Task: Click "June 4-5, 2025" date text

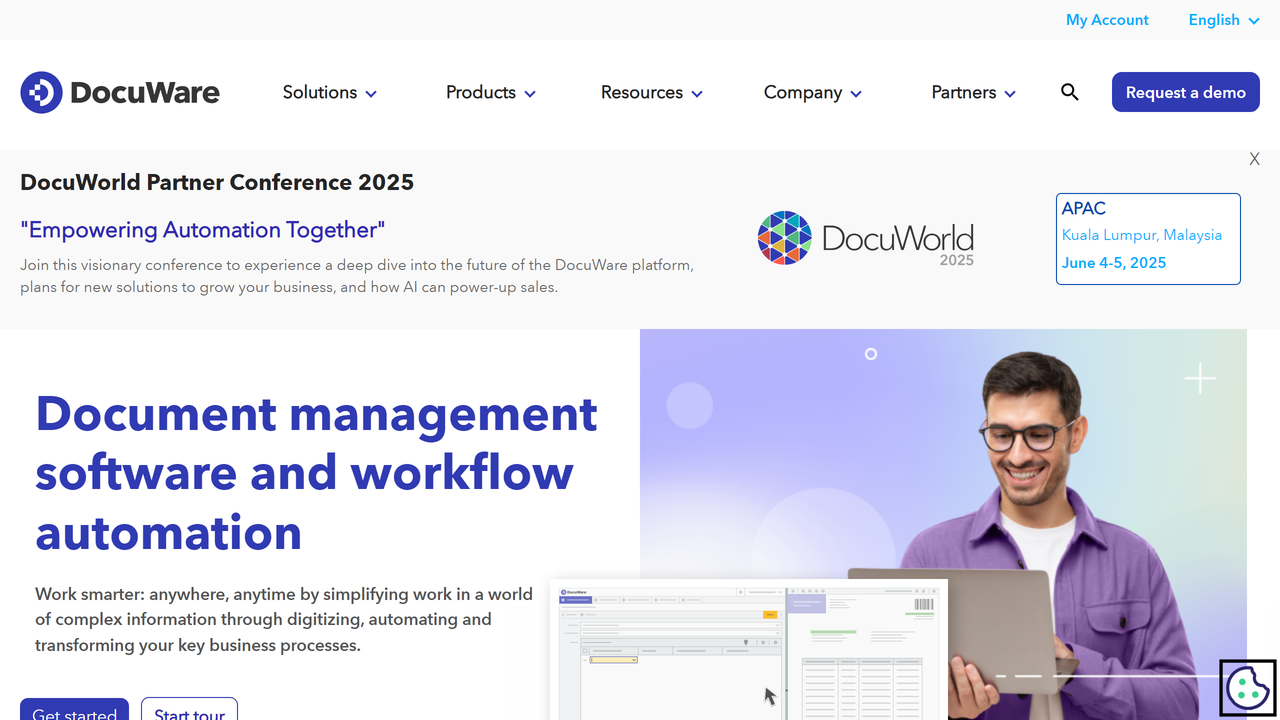Action: pyautogui.click(x=1114, y=263)
